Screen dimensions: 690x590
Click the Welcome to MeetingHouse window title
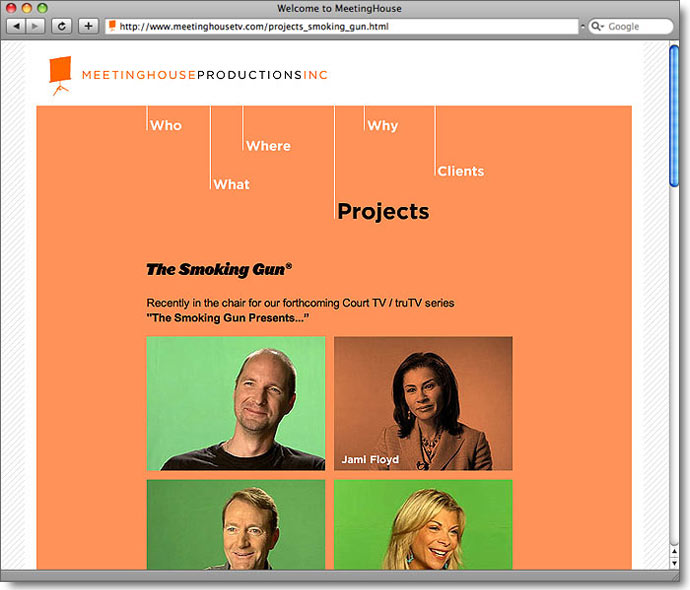pyautogui.click(x=339, y=8)
